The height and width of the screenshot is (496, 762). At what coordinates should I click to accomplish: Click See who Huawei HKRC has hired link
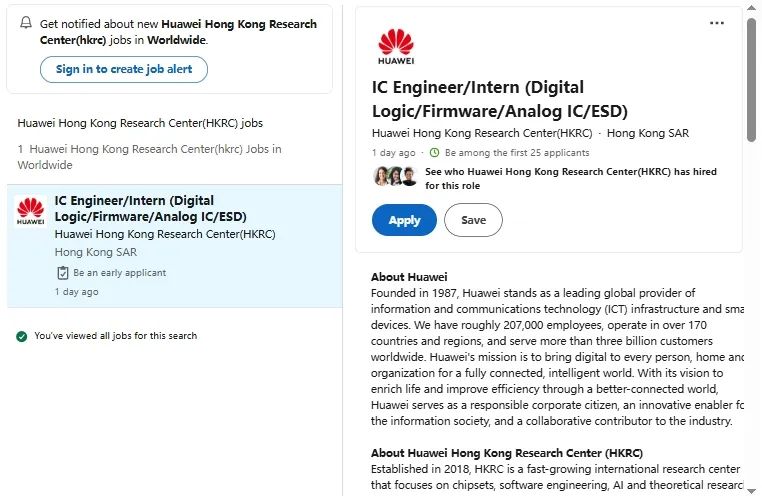tap(571, 178)
